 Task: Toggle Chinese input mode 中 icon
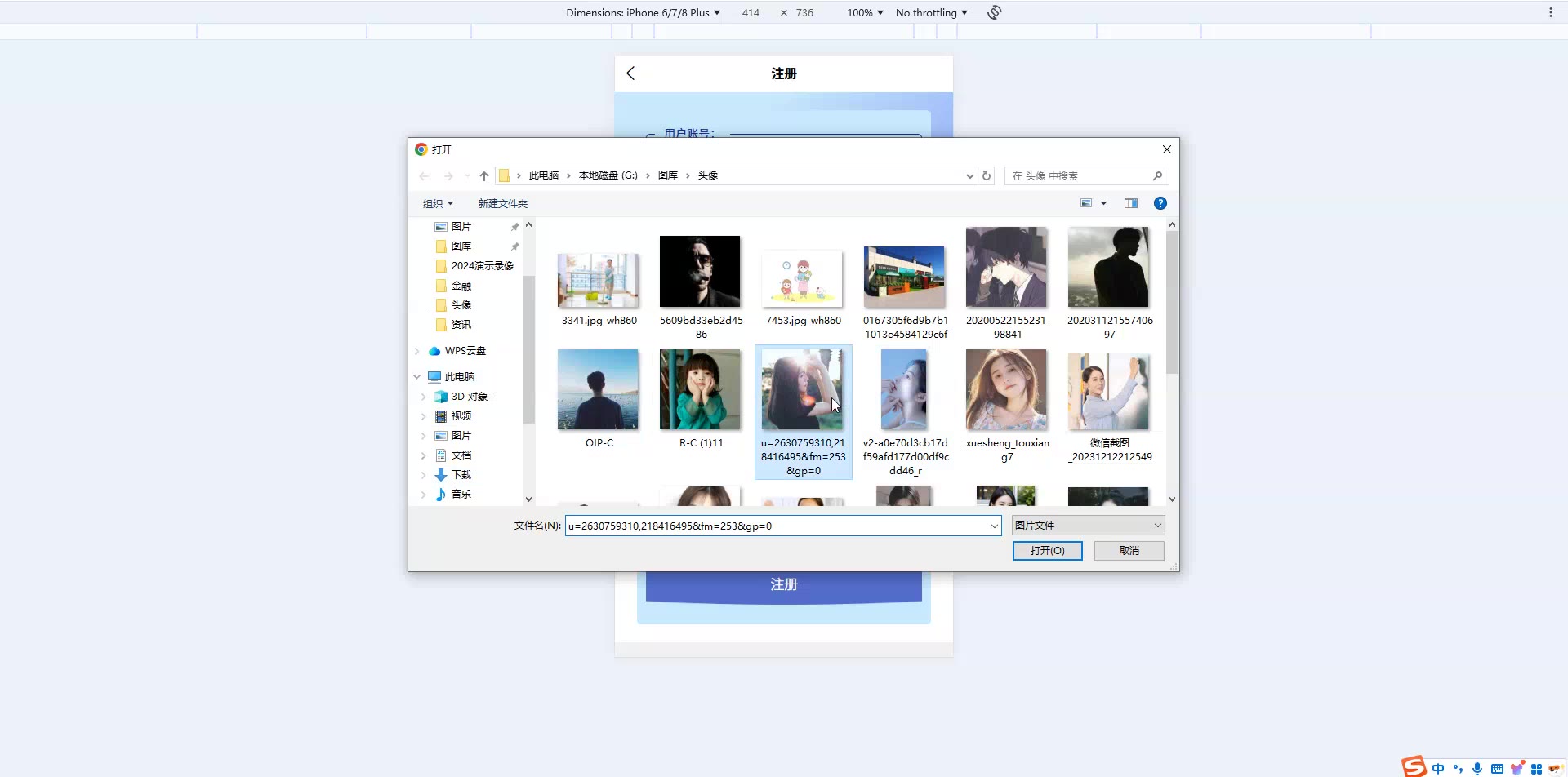coord(1438,769)
